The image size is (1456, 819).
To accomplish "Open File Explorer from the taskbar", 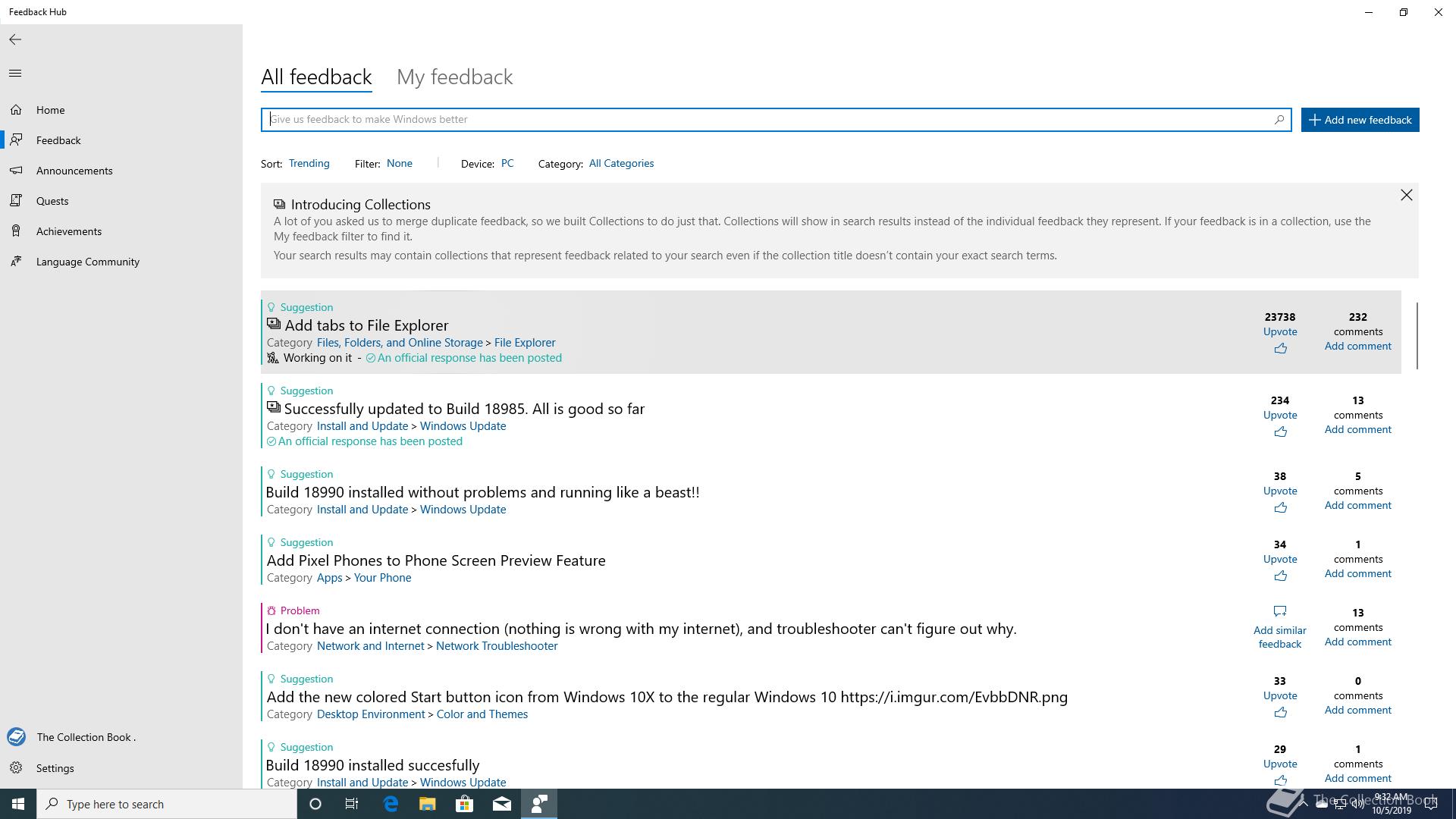I will (x=427, y=804).
